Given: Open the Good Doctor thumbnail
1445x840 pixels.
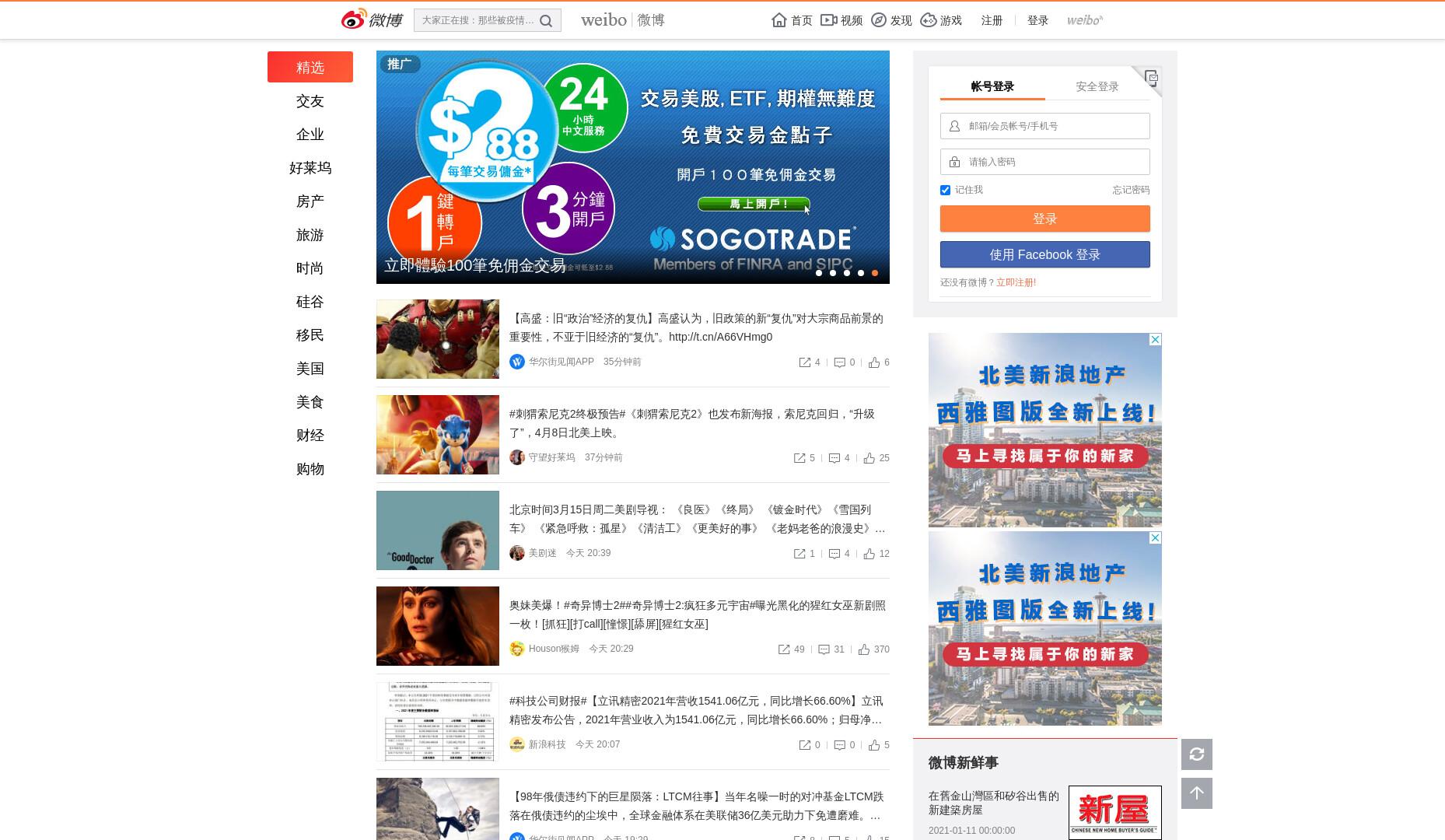Looking at the screenshot, I should click(x=438, y=530).
